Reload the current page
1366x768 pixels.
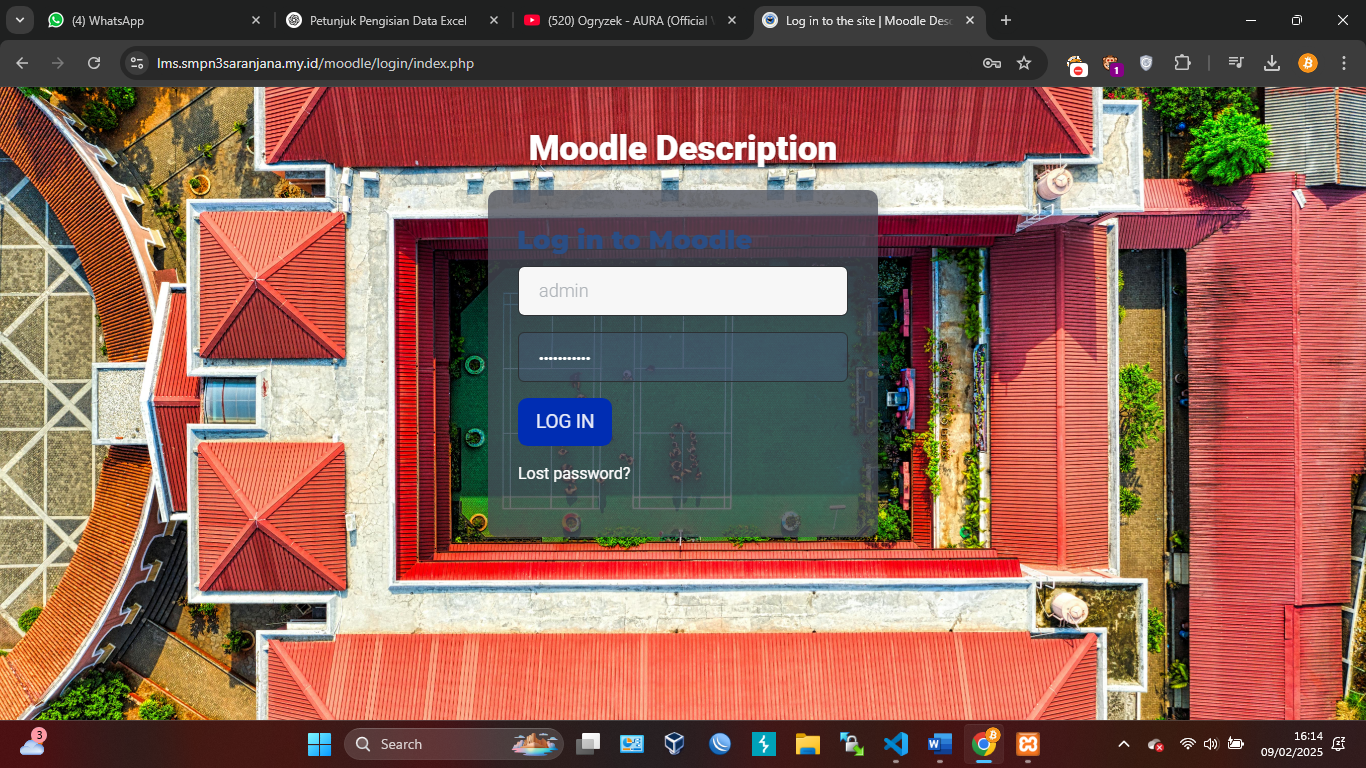coord(94,63)
